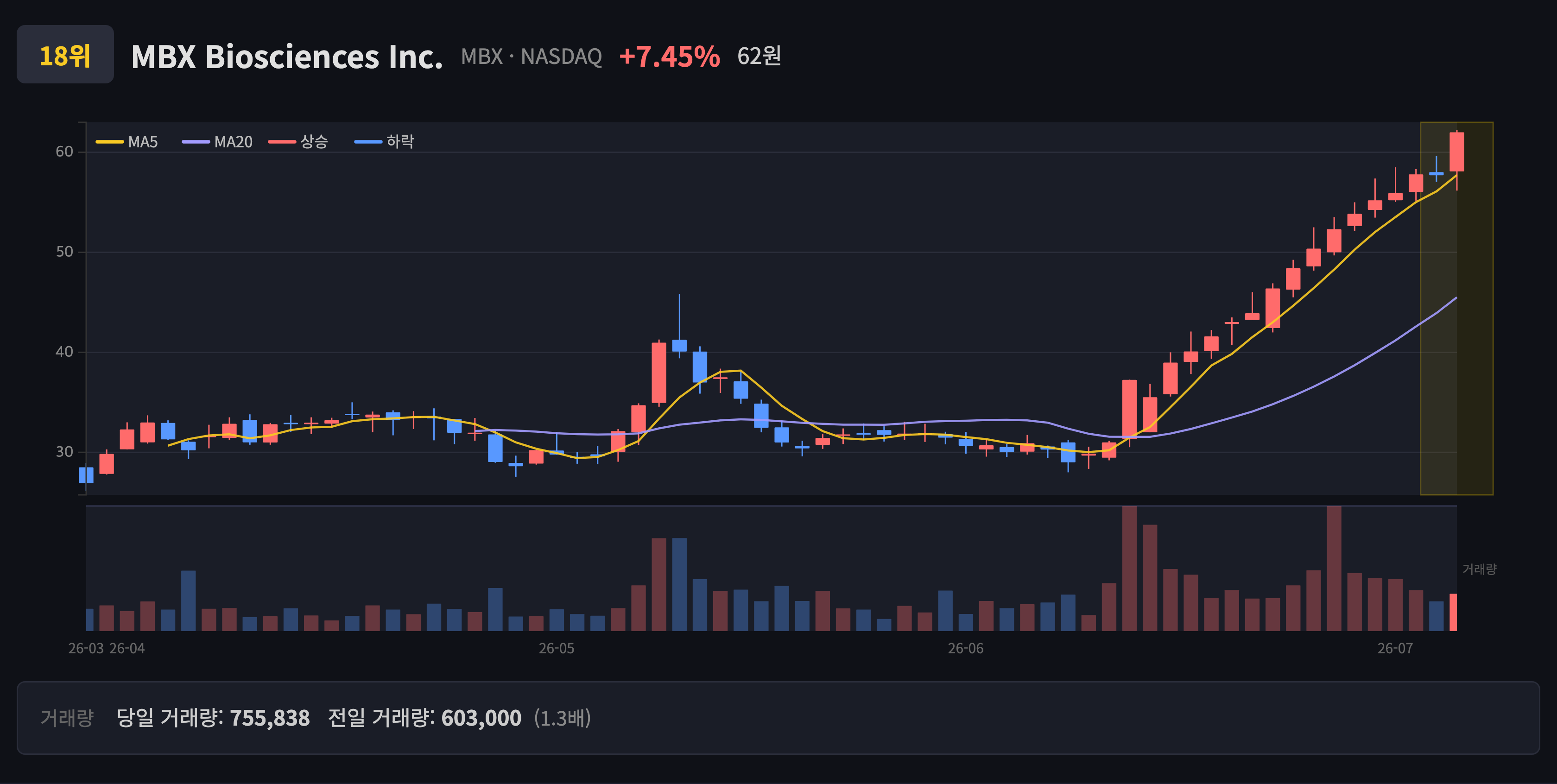Click the 26-06 date axis label
Screen dimensions: 1557x784
coord(965,649)
